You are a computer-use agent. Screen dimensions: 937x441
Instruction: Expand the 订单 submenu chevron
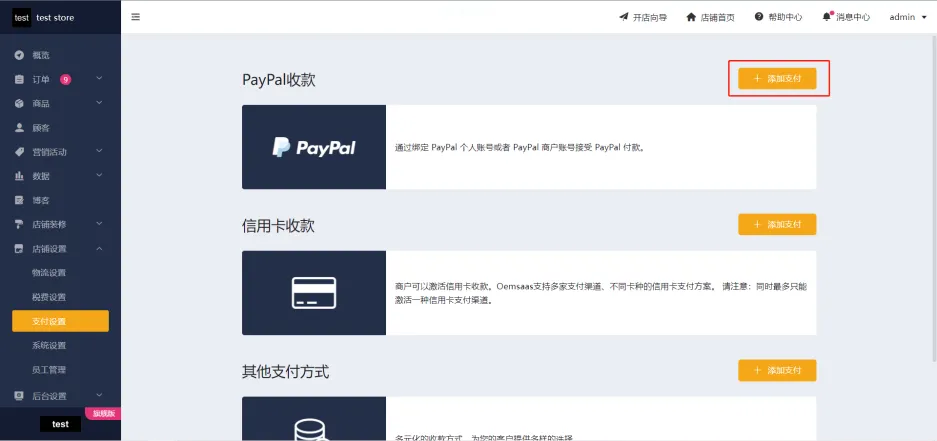click(x=99, y=78)
